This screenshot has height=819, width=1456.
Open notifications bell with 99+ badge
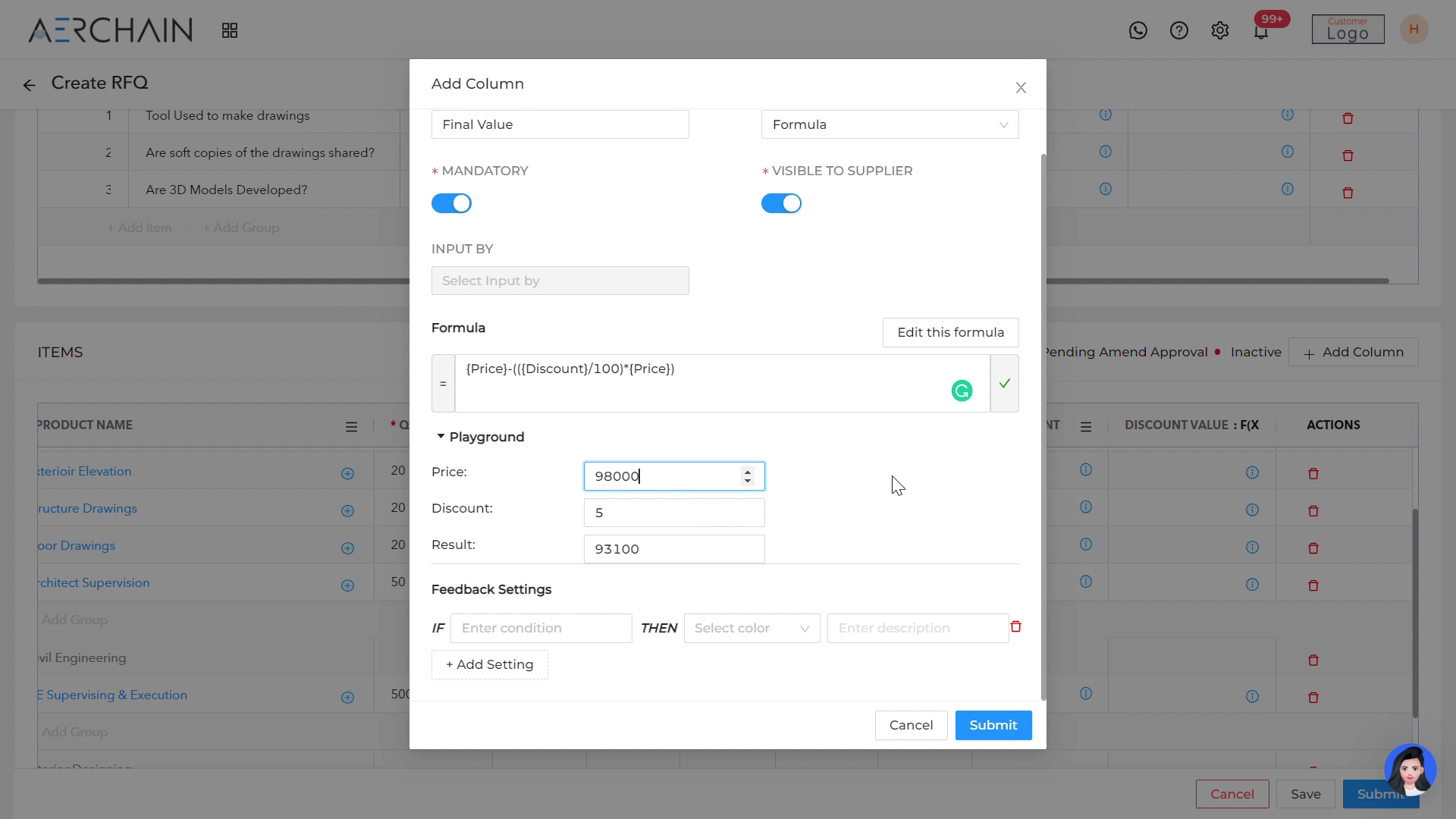[x=1261, y=31]
